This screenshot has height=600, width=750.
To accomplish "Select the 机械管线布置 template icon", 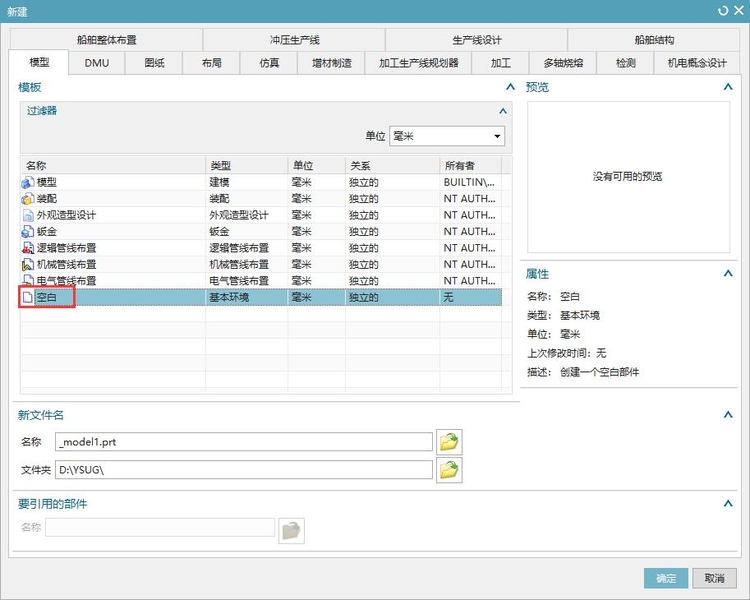I will coord(28,264).
